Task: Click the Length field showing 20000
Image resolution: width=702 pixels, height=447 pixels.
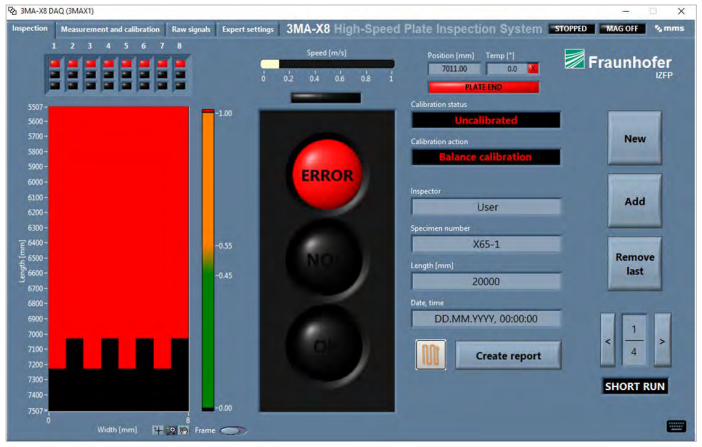Action: pos(486,281)
